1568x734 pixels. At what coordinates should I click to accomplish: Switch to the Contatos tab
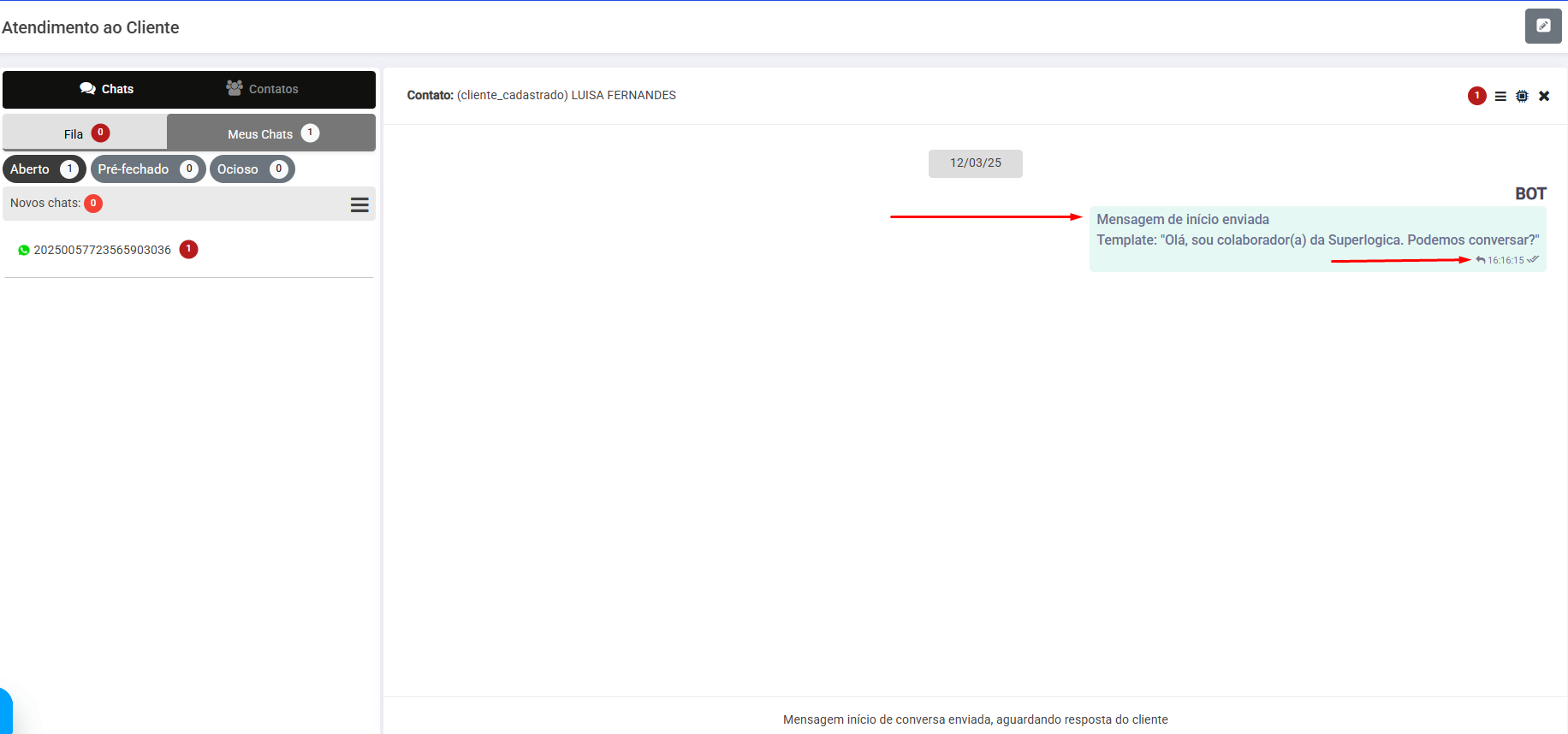(262, 89)
